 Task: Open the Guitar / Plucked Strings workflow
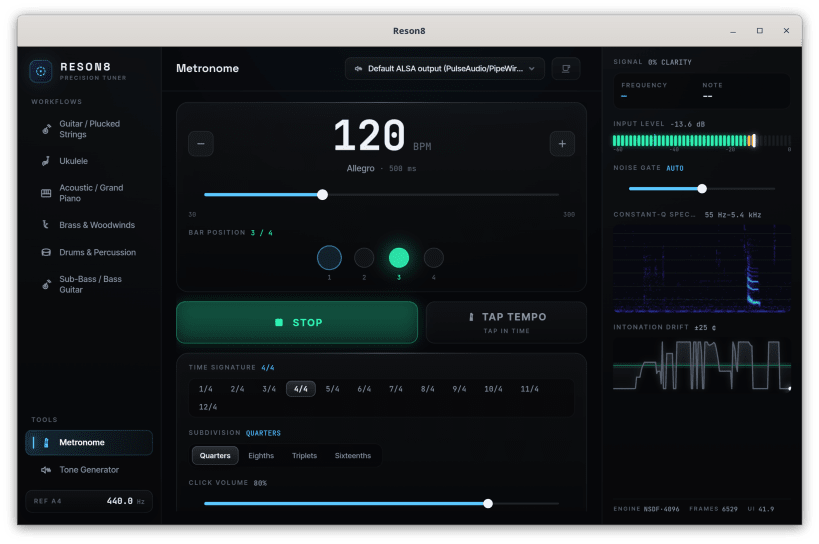tap(89, 129)
